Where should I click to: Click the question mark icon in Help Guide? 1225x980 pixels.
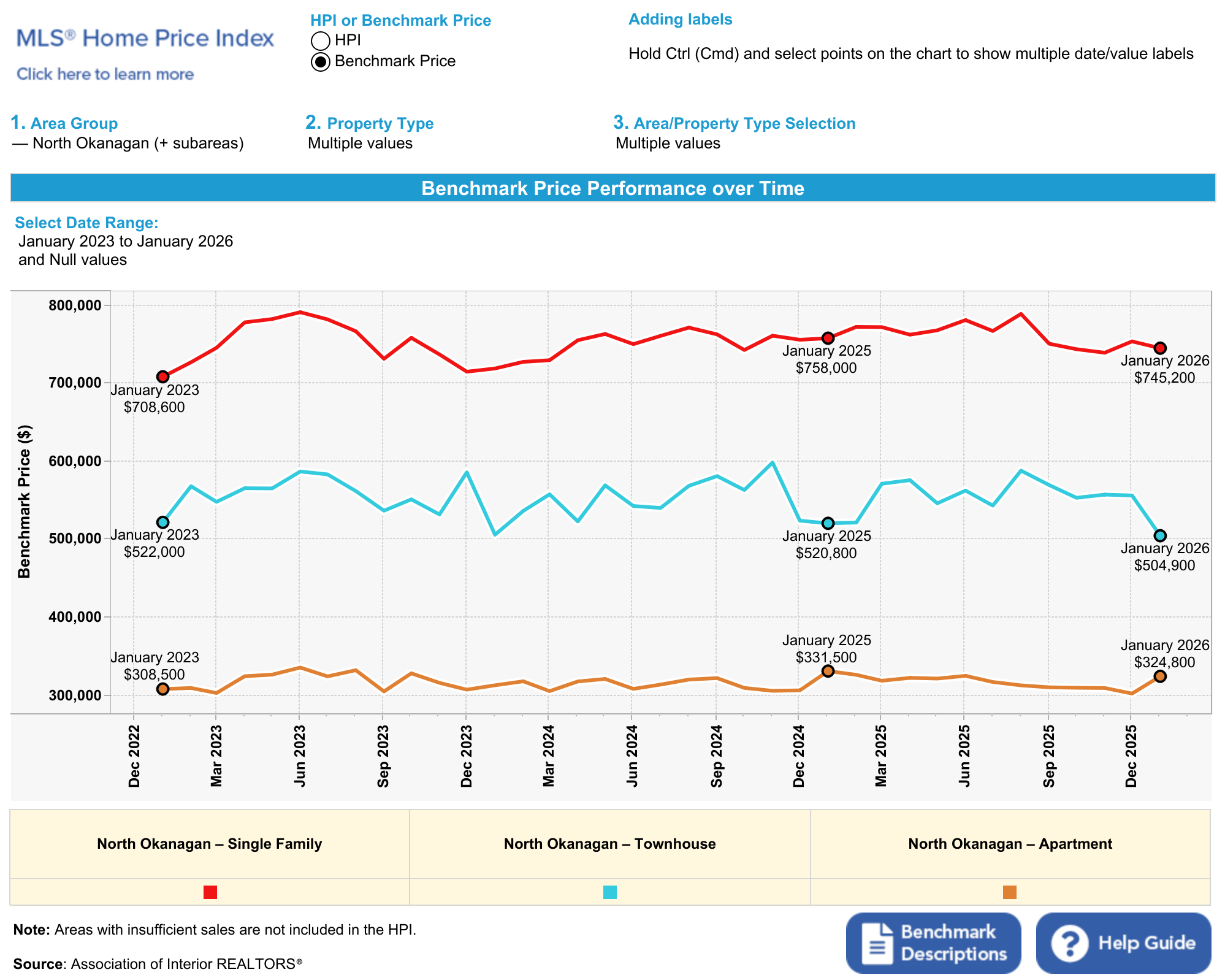1070,943
